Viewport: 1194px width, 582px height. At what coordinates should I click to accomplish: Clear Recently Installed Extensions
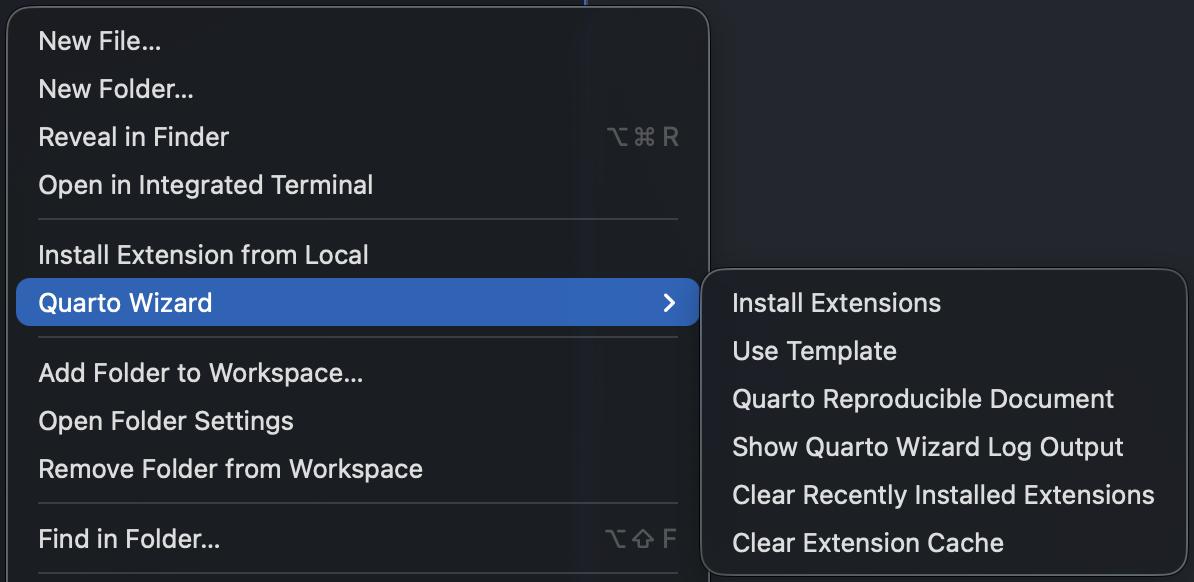coord(942,495)
